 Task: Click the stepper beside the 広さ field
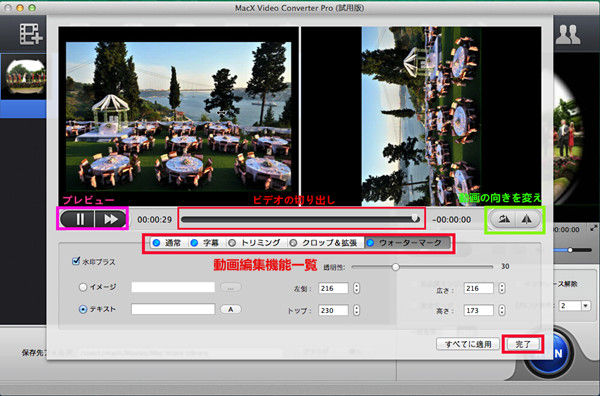(502, 288)
